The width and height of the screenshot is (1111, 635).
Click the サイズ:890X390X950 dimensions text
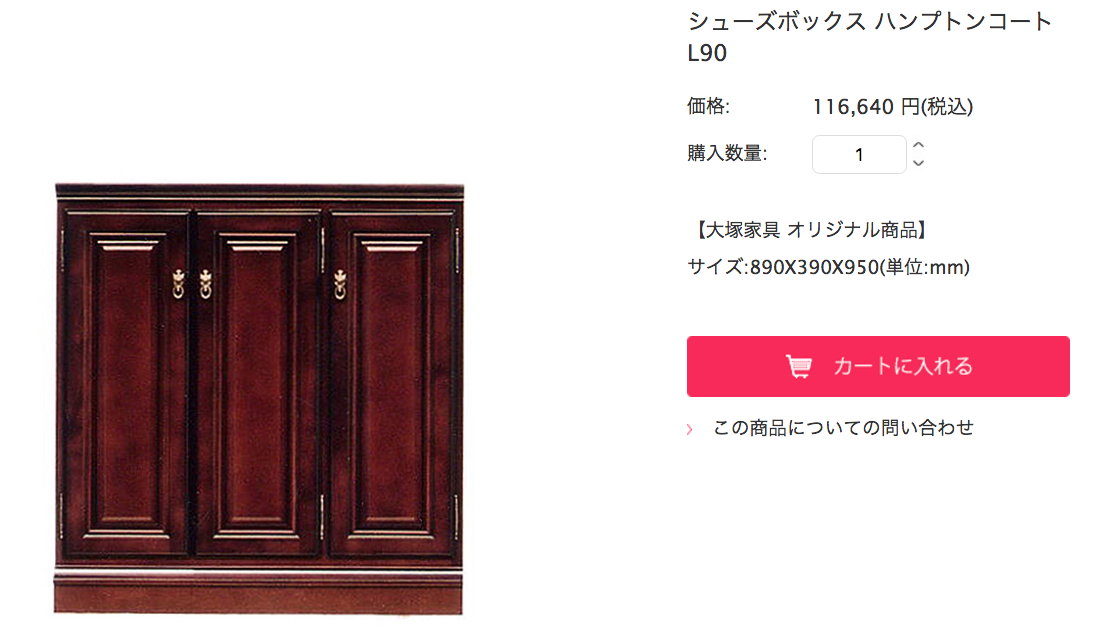tap(828, 267)
